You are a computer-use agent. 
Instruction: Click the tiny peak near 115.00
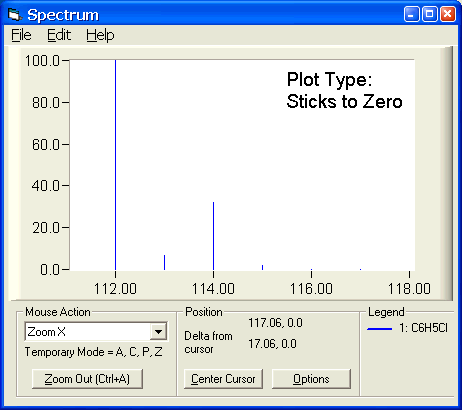[x=262, y=267]
